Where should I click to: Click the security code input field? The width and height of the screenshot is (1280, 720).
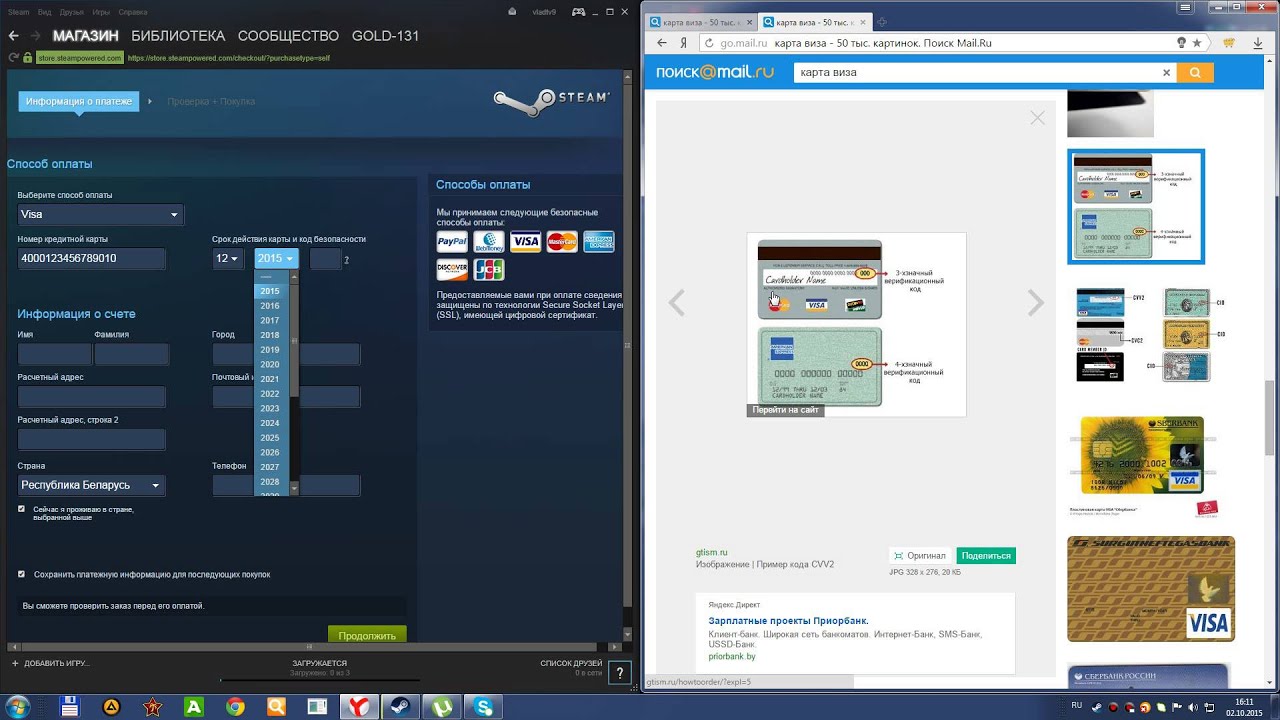click(x=325, y=258)
